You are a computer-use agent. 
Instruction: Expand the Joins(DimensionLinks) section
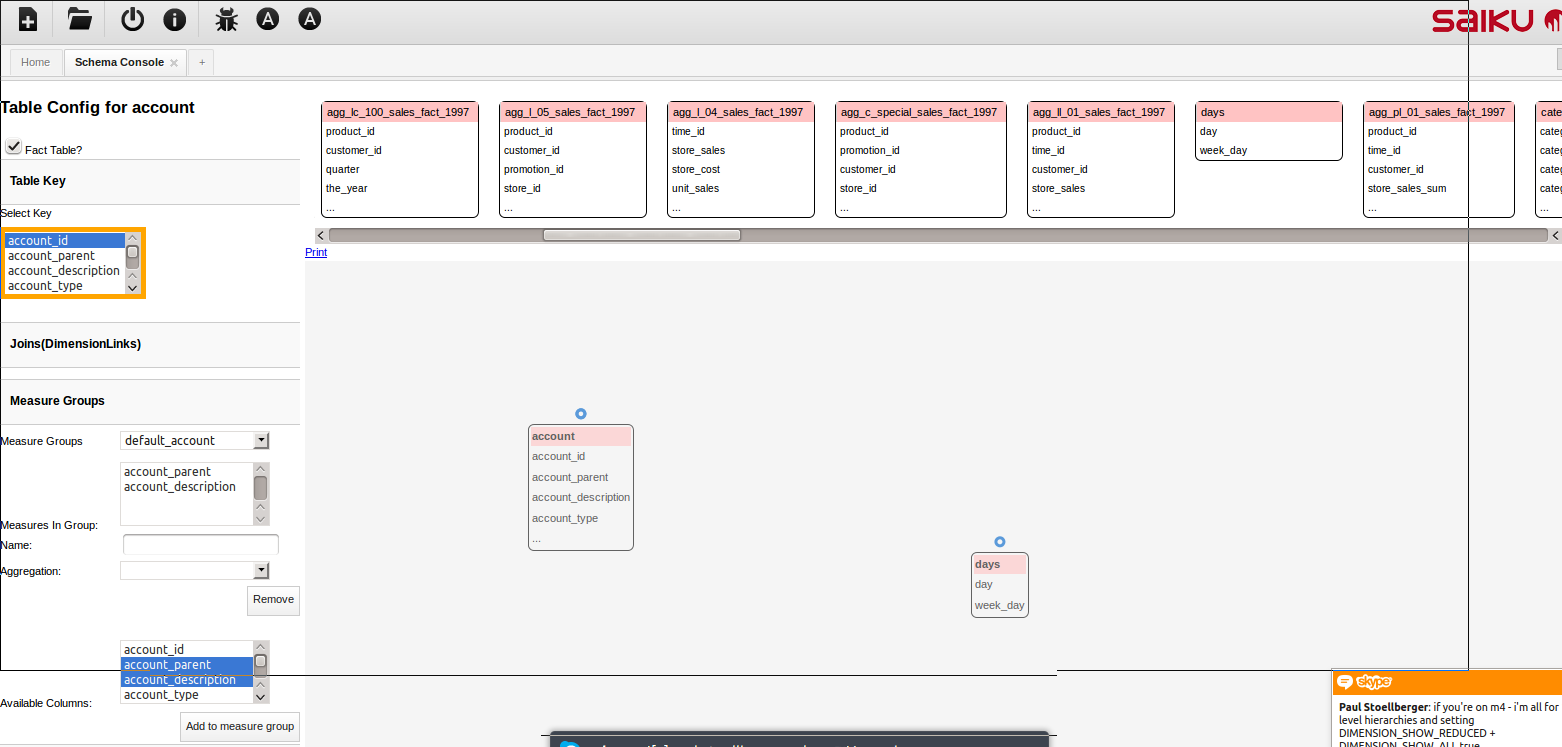[x=150, y=344]
